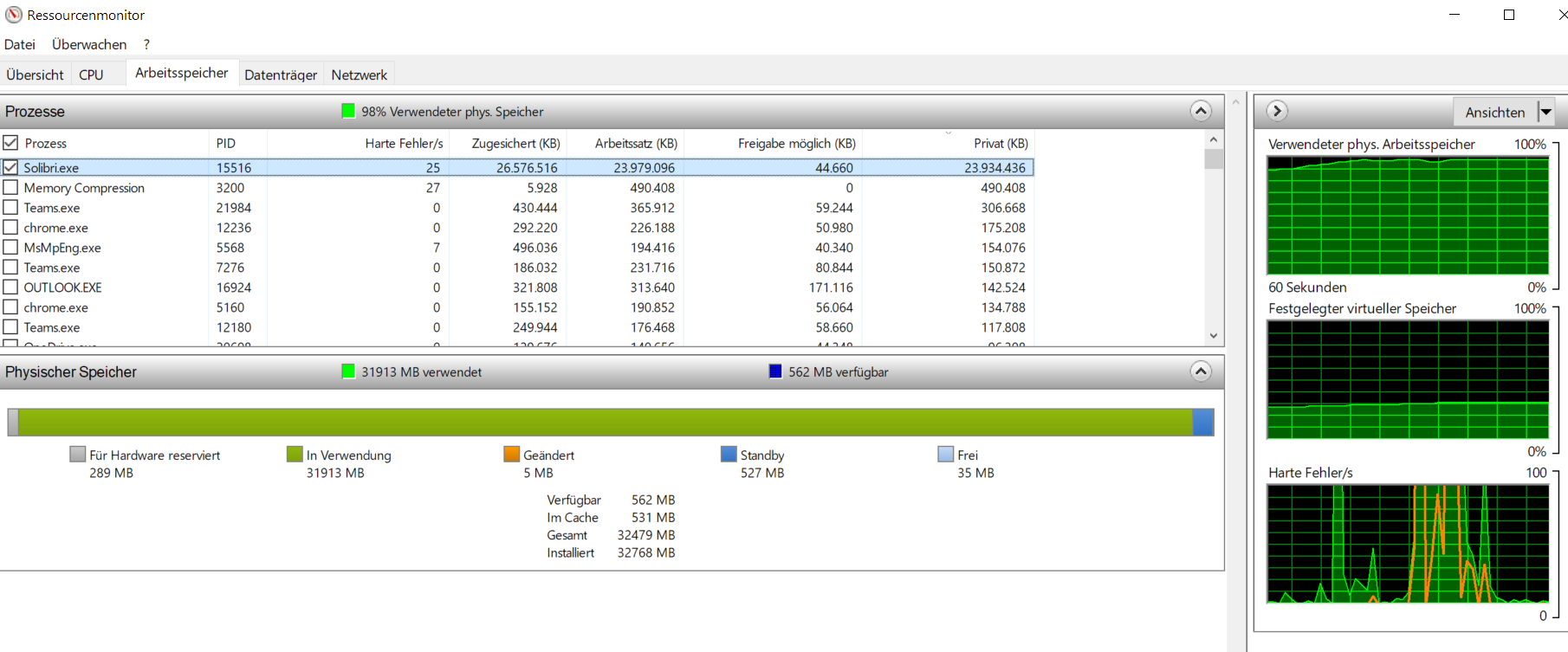The height and width of the screenshot is (652, 1568).
Task: Click the gray Für Hardware reserviert legend swatch
Action: click(x=78, y=455)
